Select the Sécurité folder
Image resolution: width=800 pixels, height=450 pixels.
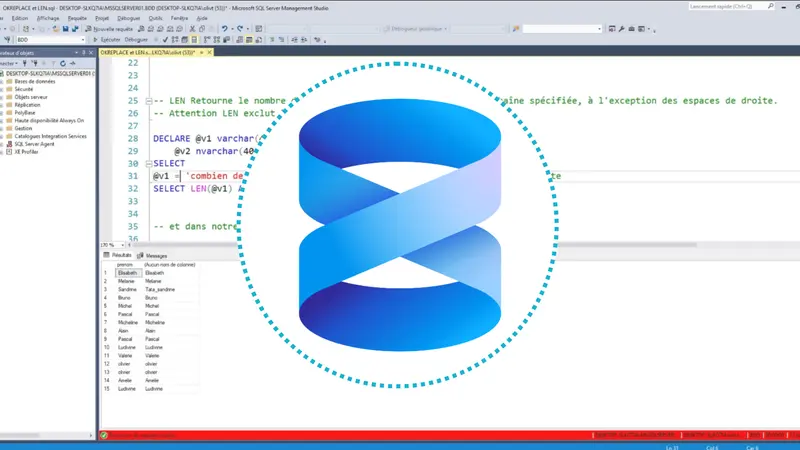click(x=23, y=89)
